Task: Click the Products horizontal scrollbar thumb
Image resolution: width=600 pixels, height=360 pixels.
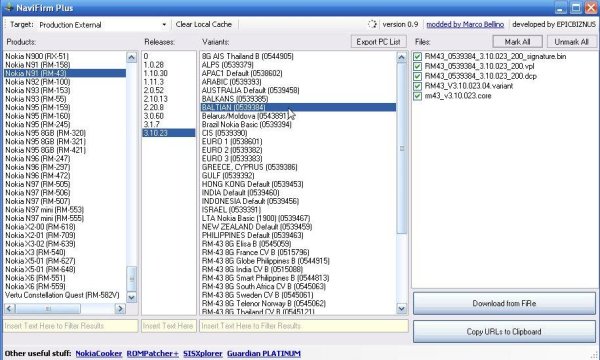Action: click(x=48, y=308)
